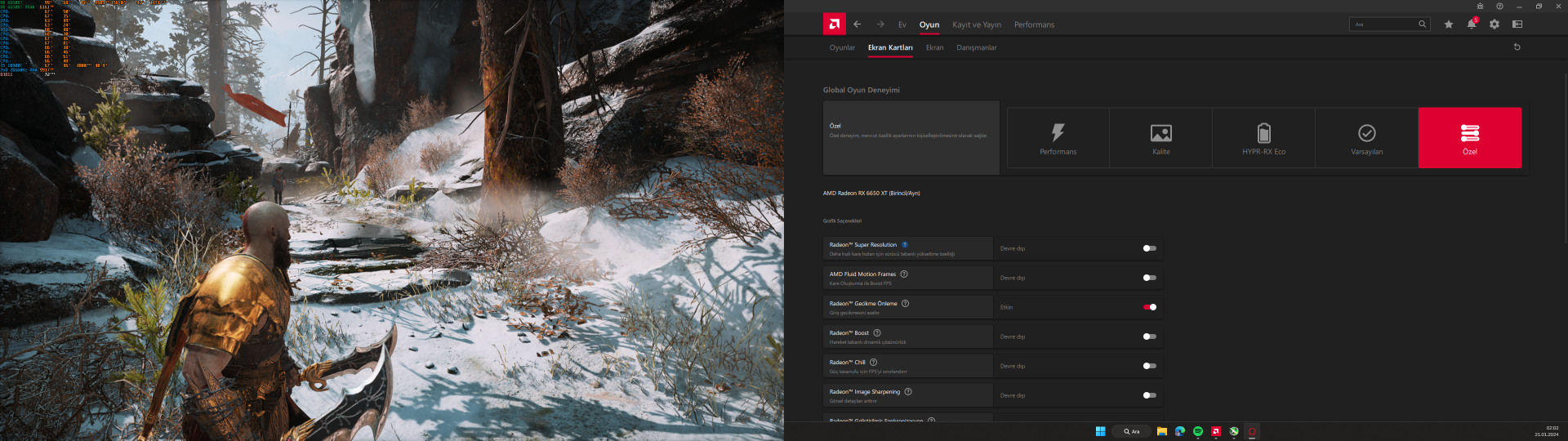The image size is (1568, 441).
Task: Open Radeon Chill help icon
Action: (873, 363)
